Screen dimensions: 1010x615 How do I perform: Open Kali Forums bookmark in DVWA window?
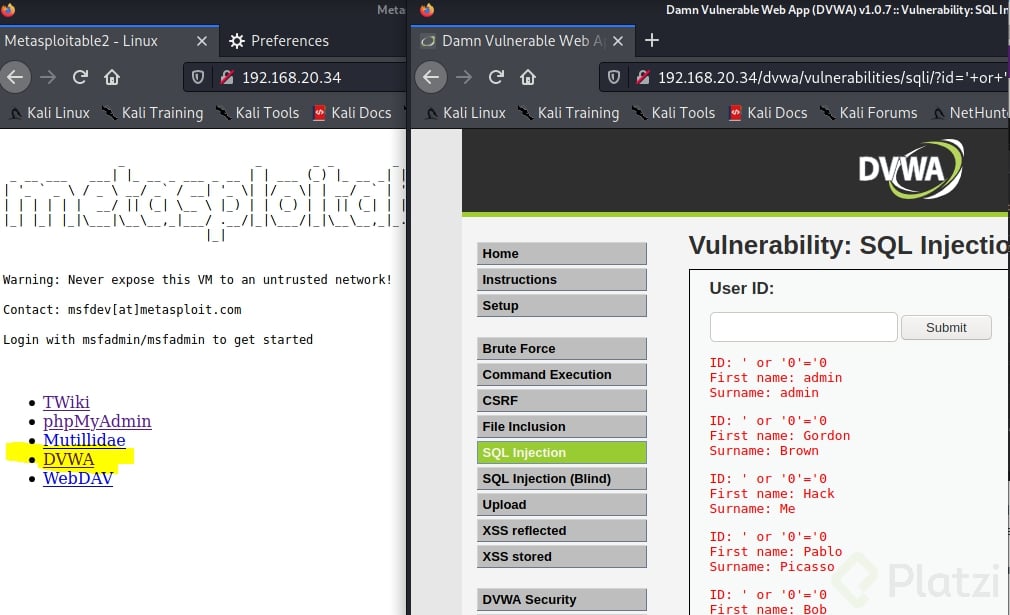(868, 113)
